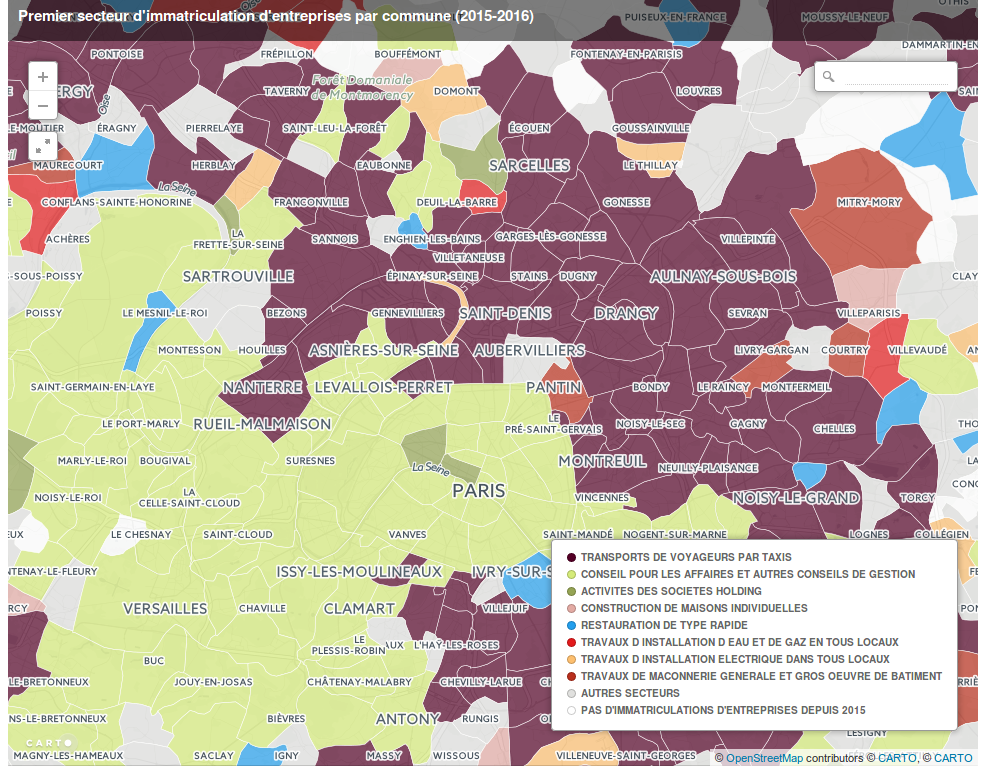The image size is (982, 771).
Task: Click the VILLEPARISIS commune label
Action: pyautogui.click(x=869, y=313)
